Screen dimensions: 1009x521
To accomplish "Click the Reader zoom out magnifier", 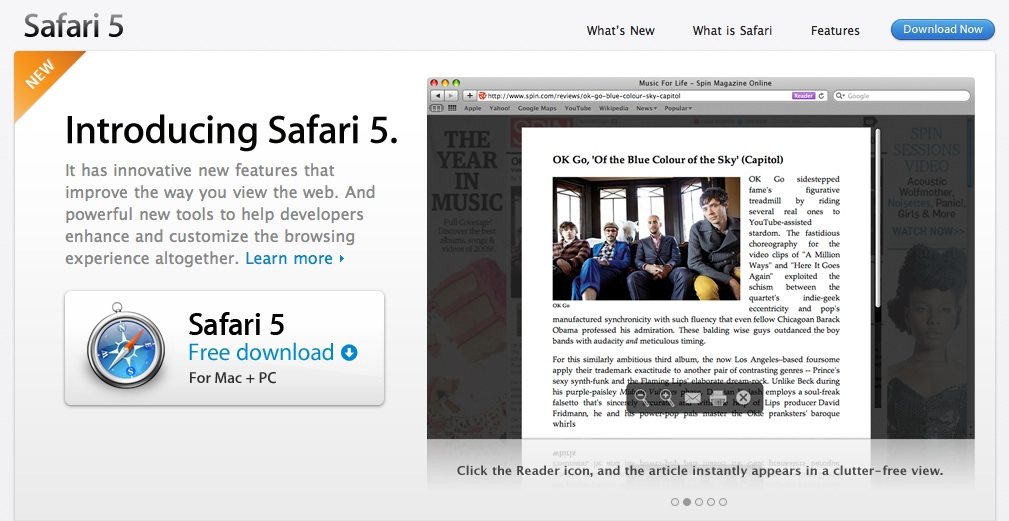I will click(x=642, y=398).
